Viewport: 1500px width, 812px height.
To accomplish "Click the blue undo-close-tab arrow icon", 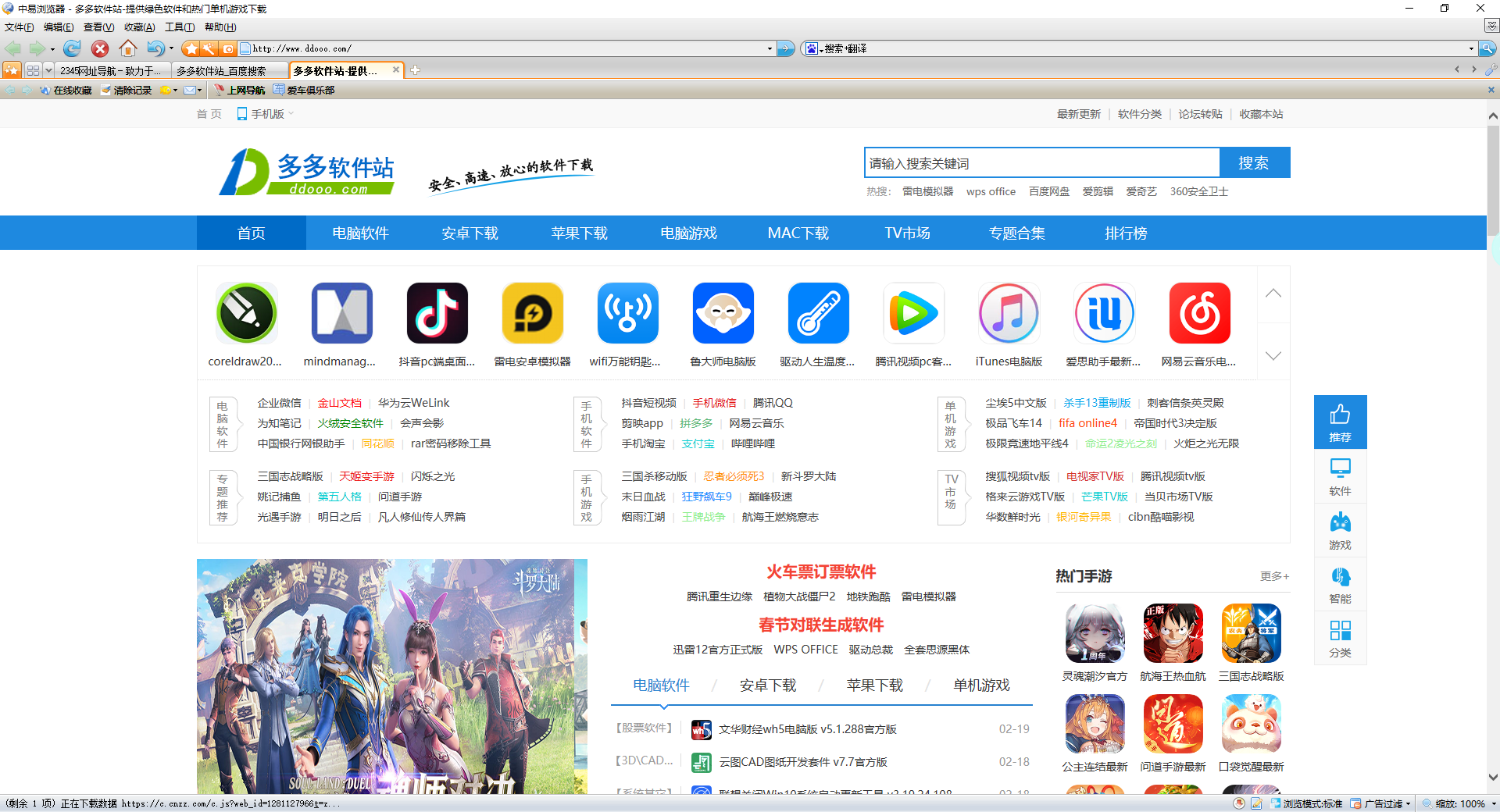I will [x=155, y=48].
